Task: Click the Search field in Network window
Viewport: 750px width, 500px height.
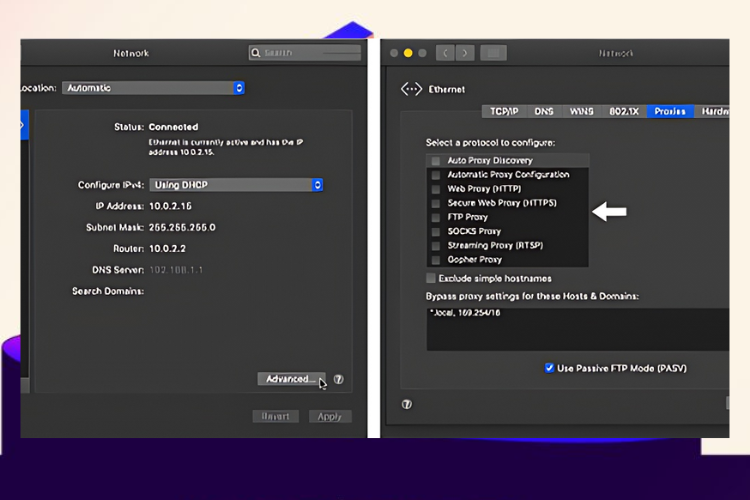Action: [x=305, y=53]
